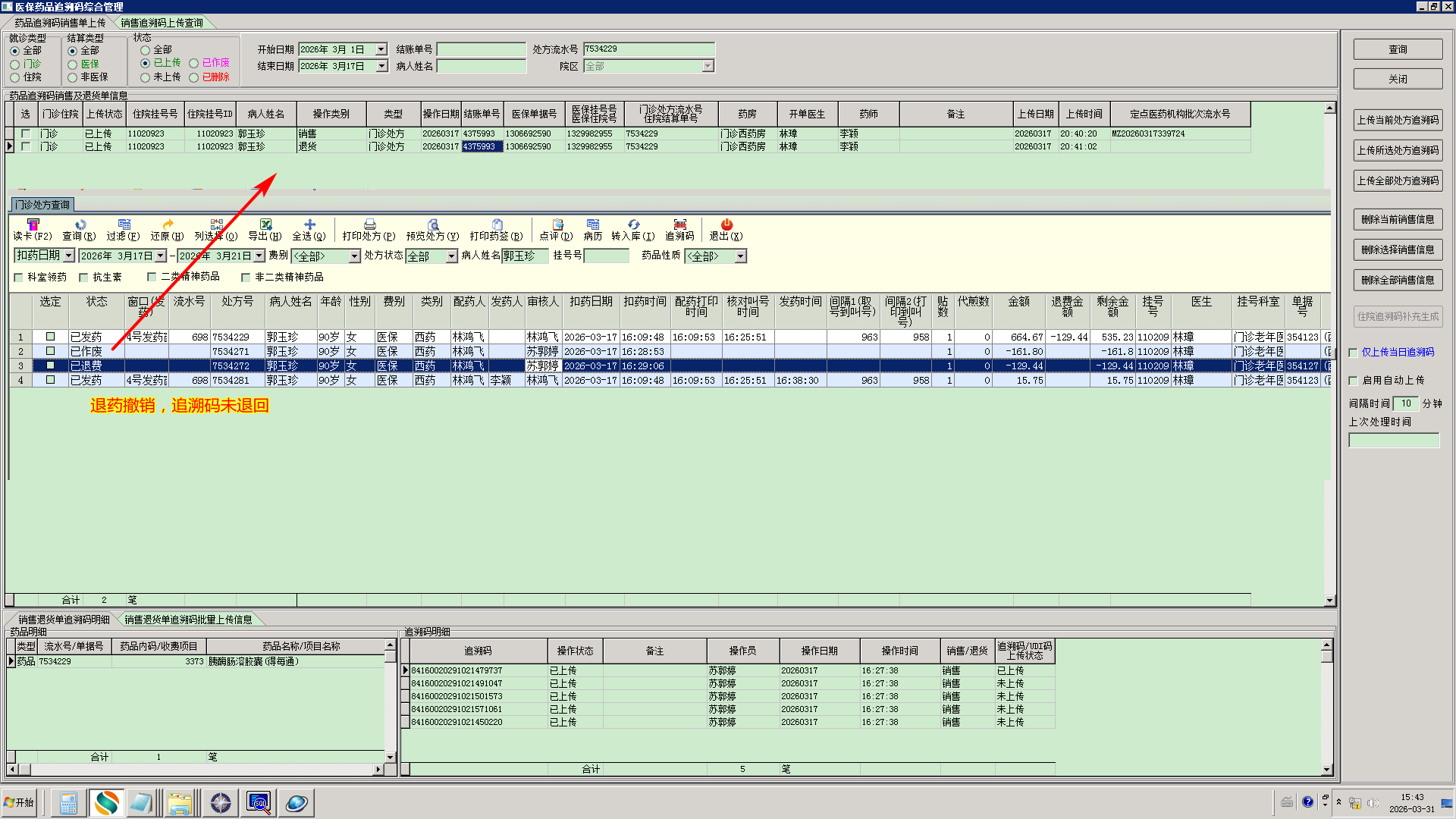Click the 导出(H) export icon
Image resolution: width=1456 pixels, height=819 pixels.
coord(265,224)
